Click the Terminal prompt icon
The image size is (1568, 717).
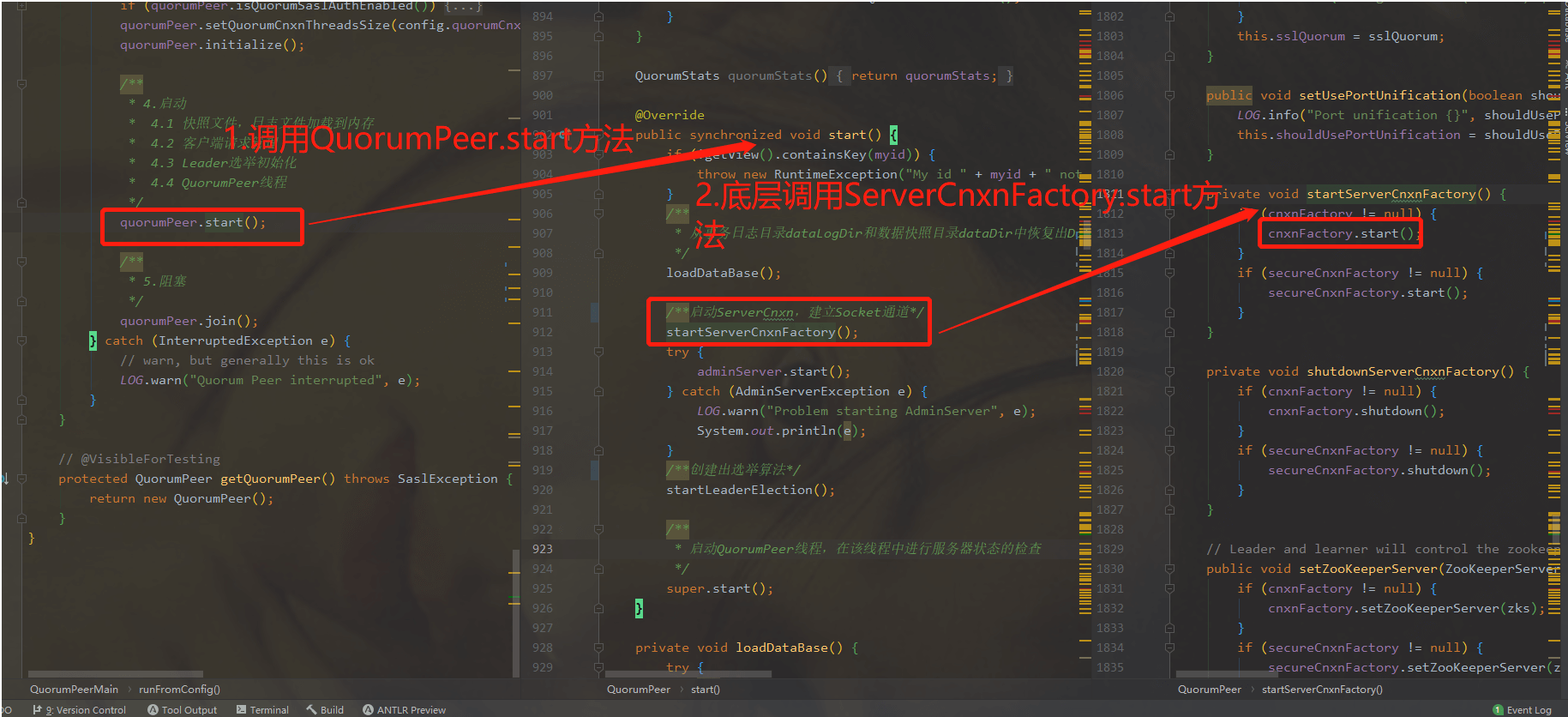point(242,709)
